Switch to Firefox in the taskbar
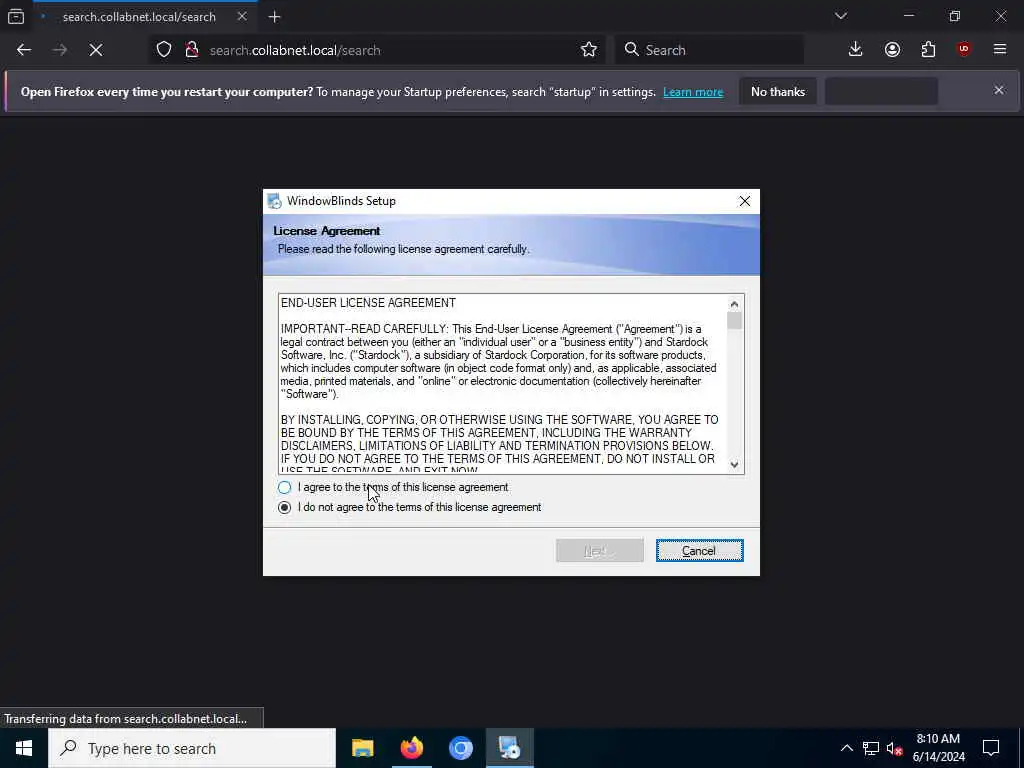1024x768 pixels. point(411,748)
